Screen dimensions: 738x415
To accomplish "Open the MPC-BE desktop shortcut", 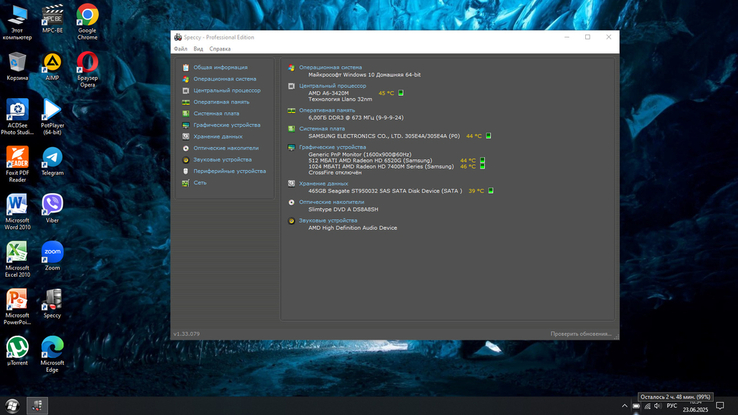I will (x=52, y=19).
